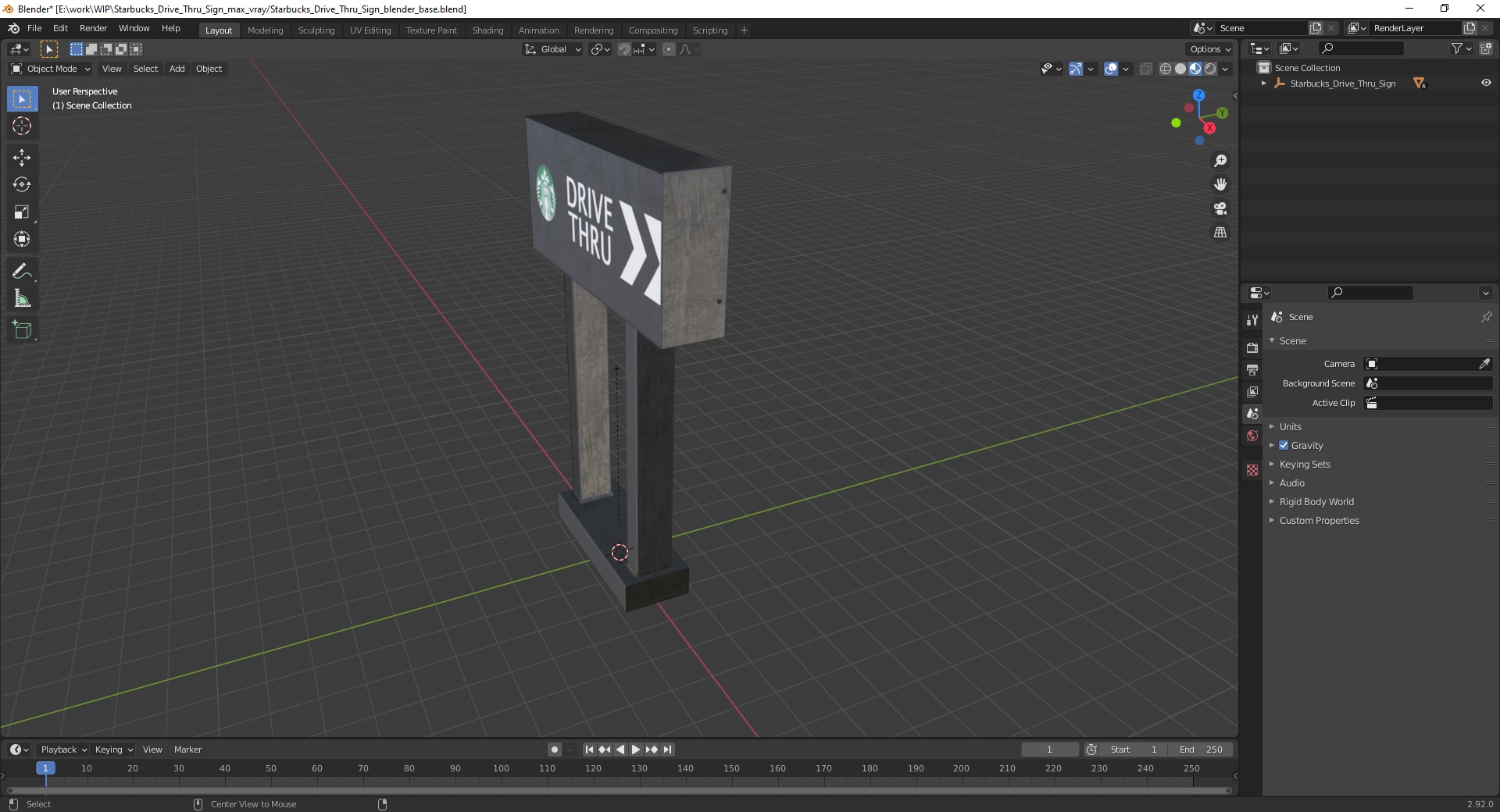The image size is (1500, 812).
Task: Click the RenderLayer name field
Action: coord(1415,28)
